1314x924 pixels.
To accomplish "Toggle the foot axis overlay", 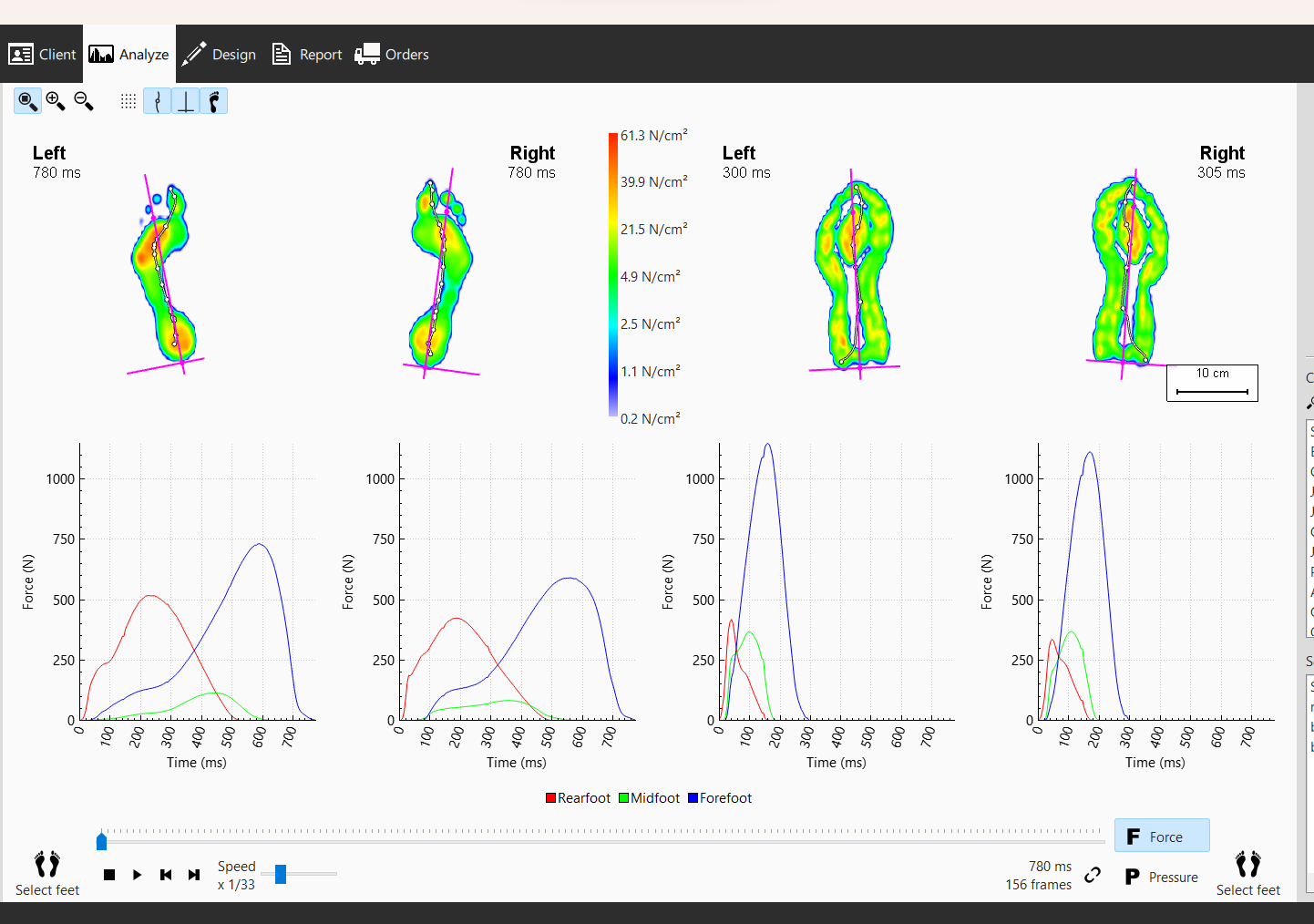I will tap(186, 101).
